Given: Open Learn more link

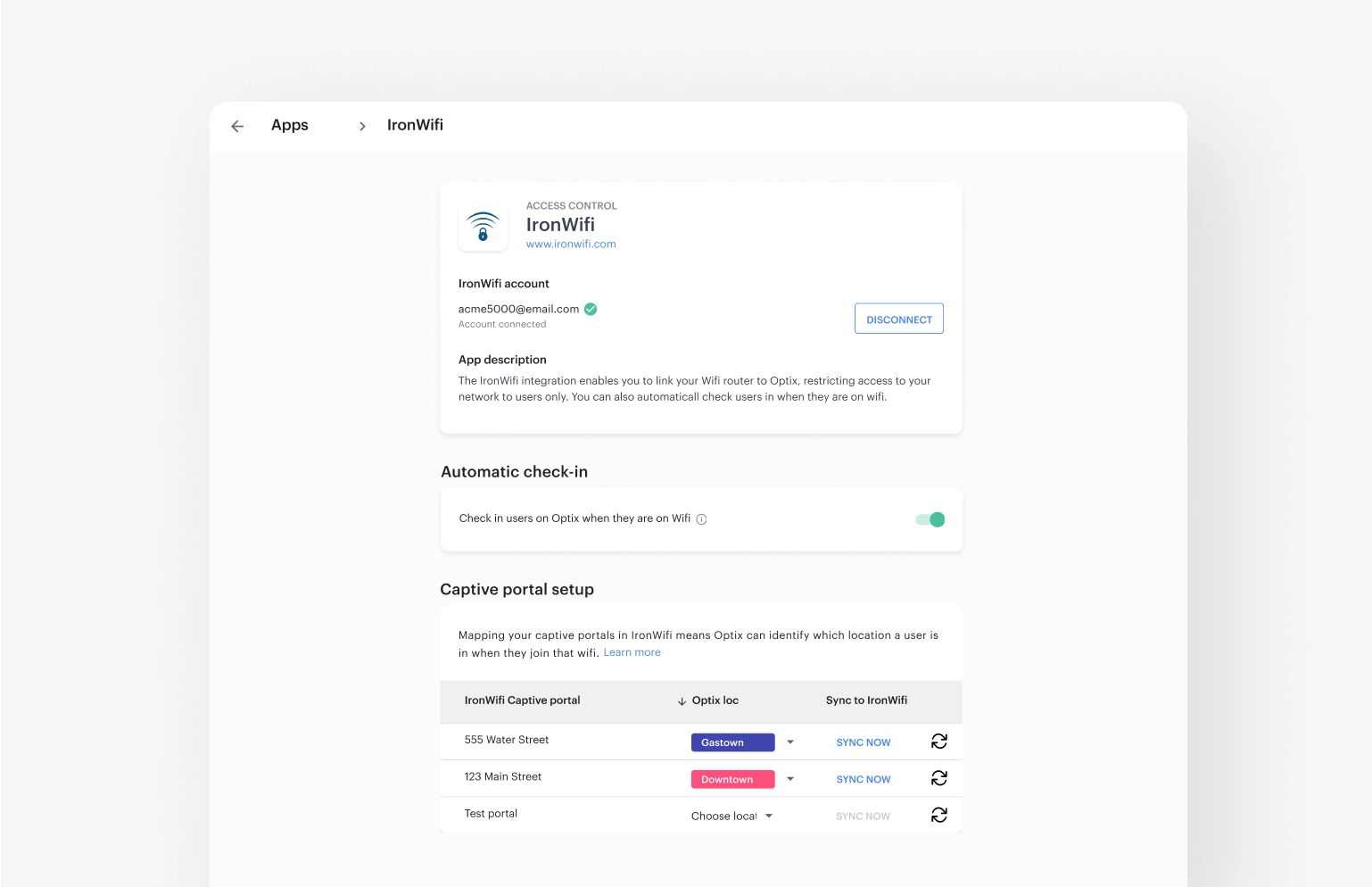Looking at the screenshot, I should coord(632,652).
